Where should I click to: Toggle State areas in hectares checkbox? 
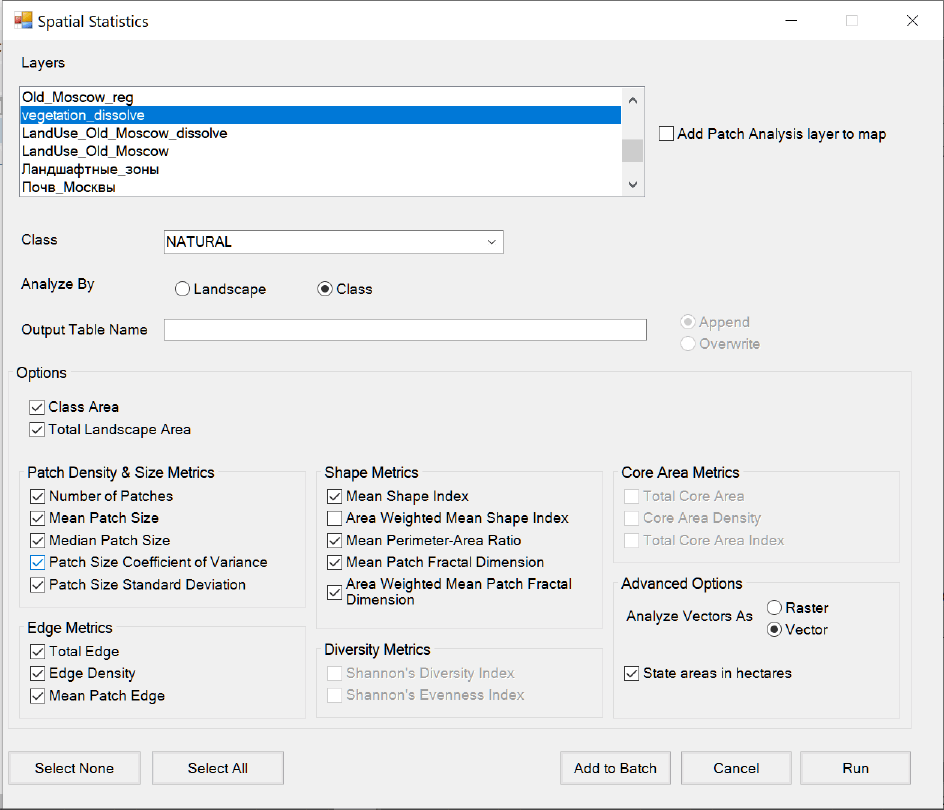(632, 673)
